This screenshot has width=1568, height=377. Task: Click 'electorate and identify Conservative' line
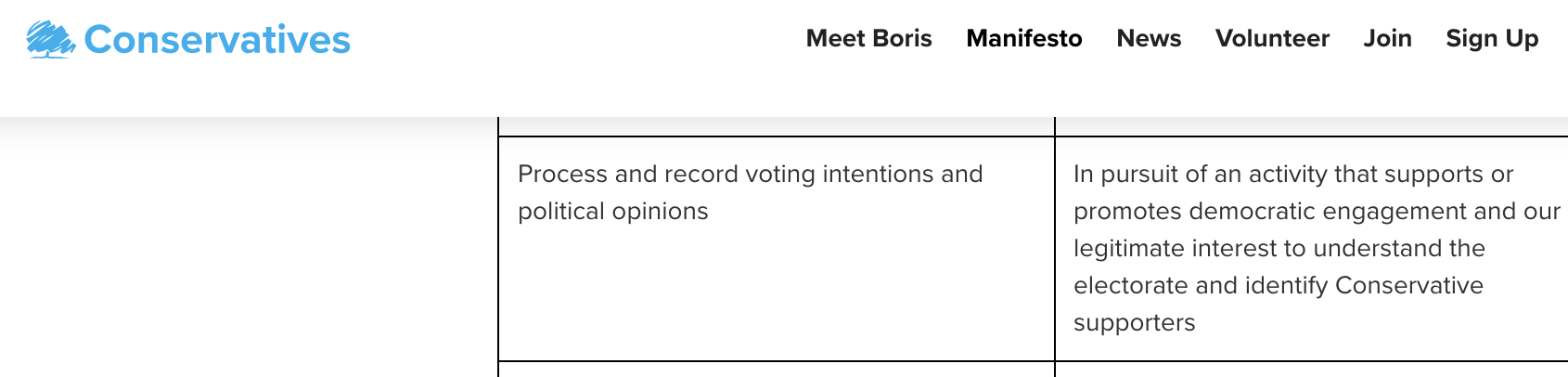coord(1278,285)
